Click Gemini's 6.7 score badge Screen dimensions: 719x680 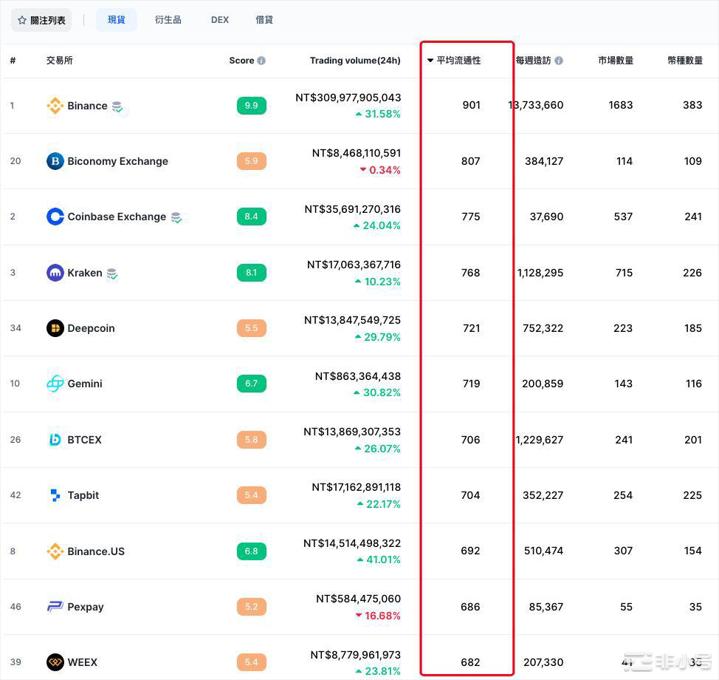251,383
